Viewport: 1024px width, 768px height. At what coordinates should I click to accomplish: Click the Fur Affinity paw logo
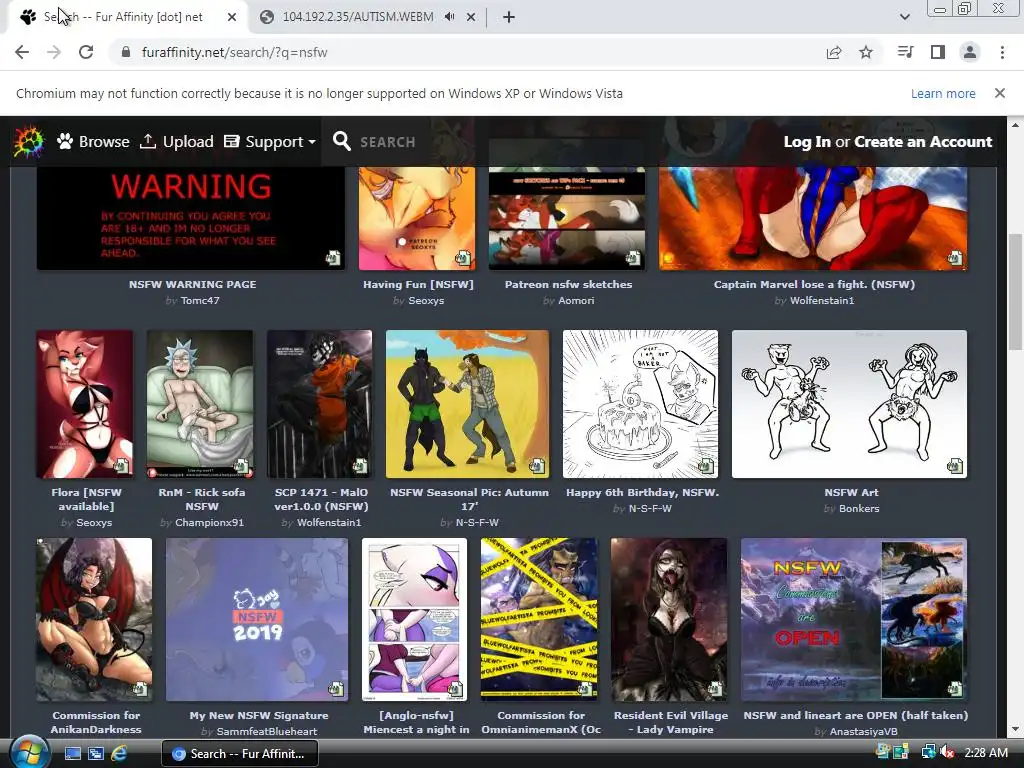[x=29, y=142]
